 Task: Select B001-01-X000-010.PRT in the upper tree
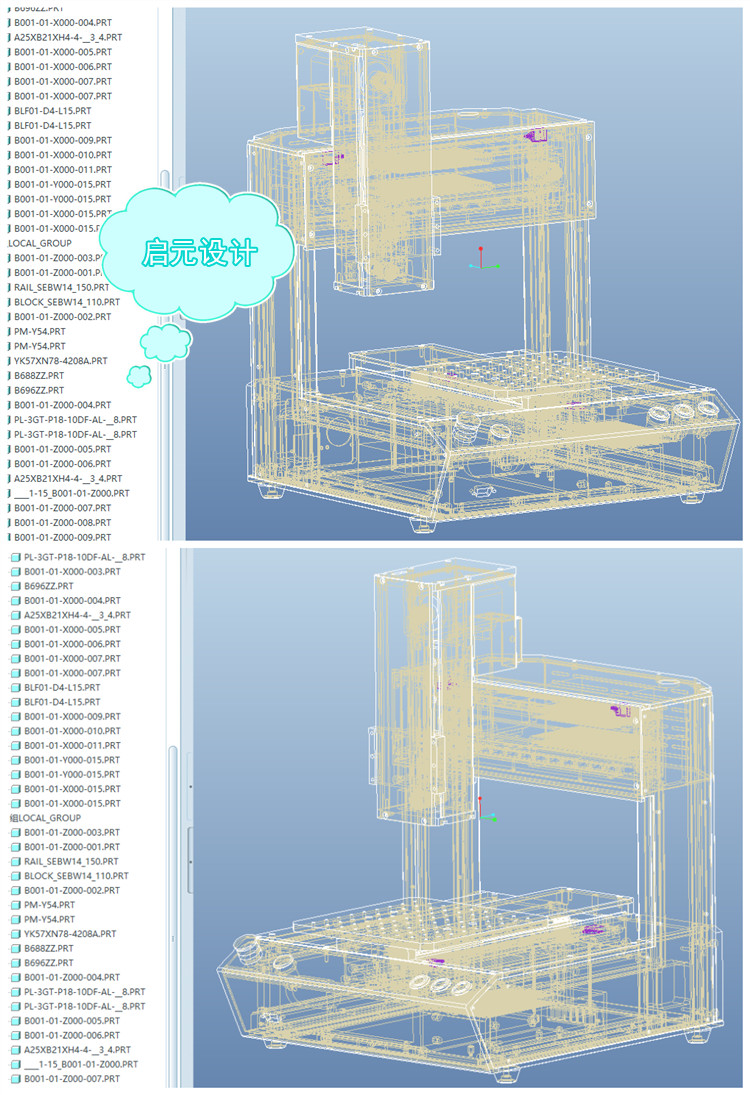pos(63,155)
